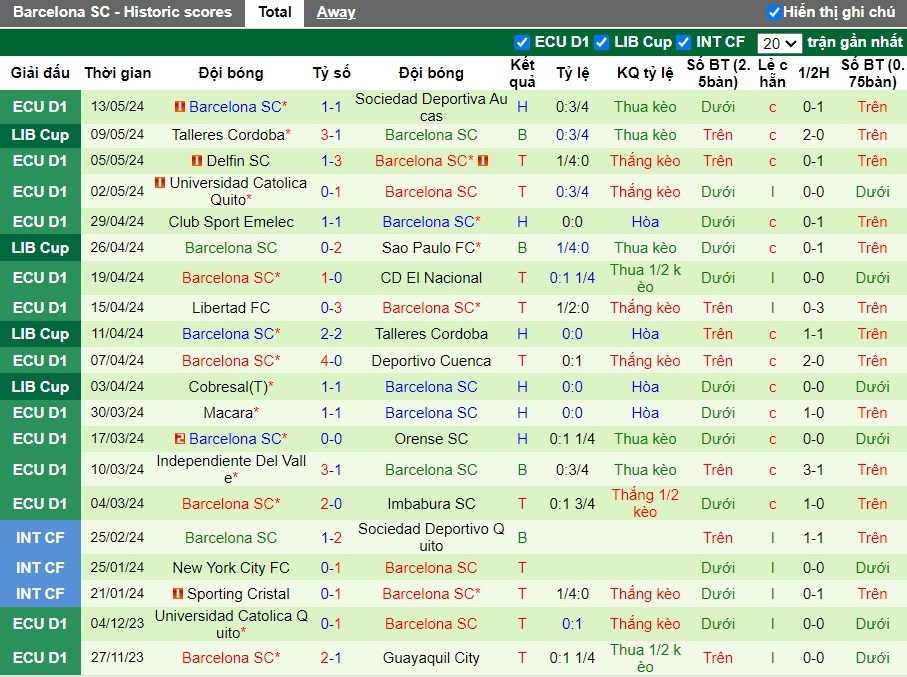
Task: Click the 1/2H column header
Action: [x=813, y=73]
